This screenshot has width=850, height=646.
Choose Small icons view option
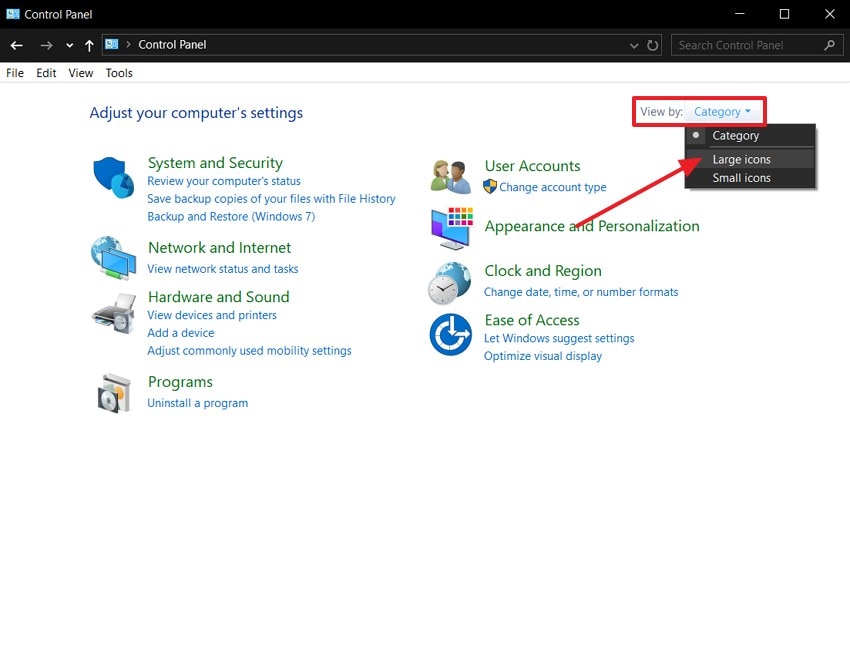click(750, 178)
